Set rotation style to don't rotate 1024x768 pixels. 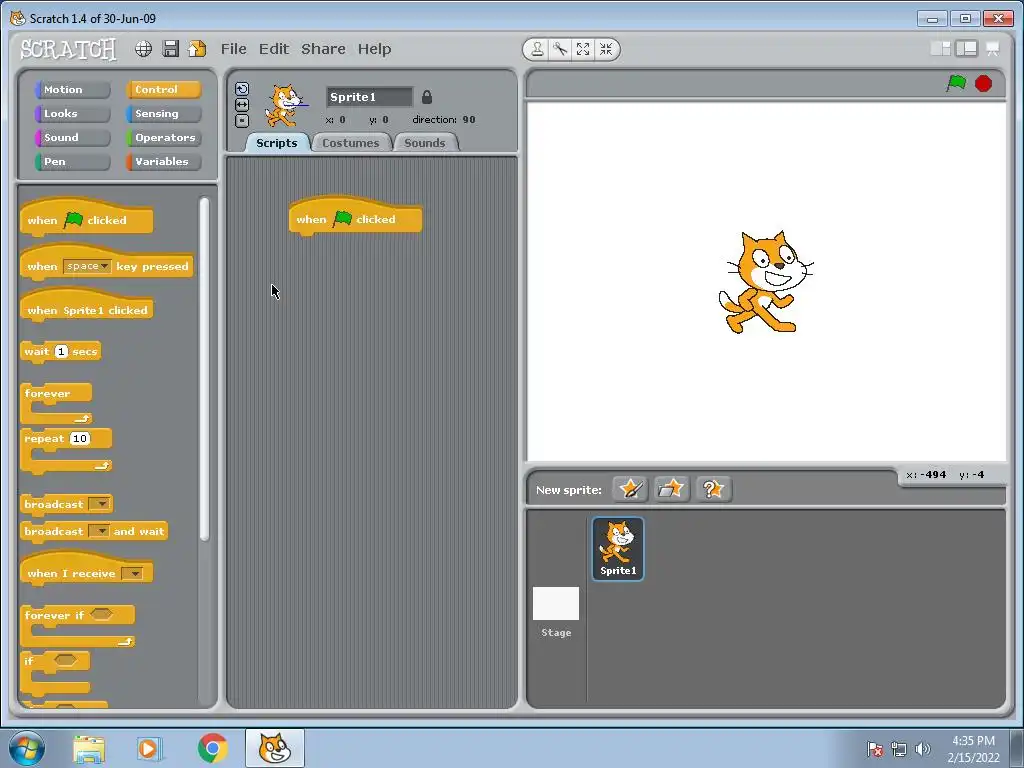tap(242, 120)
